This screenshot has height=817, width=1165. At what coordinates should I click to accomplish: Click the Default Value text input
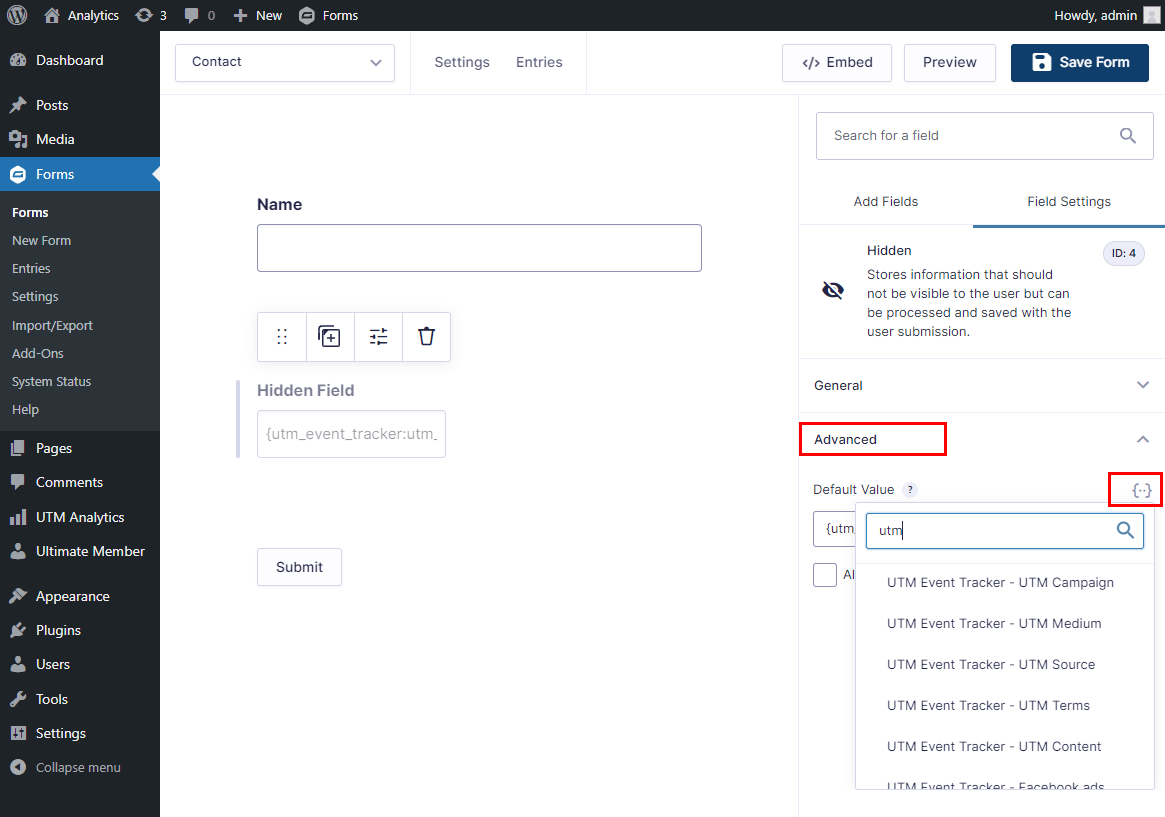tap(834, 529)
